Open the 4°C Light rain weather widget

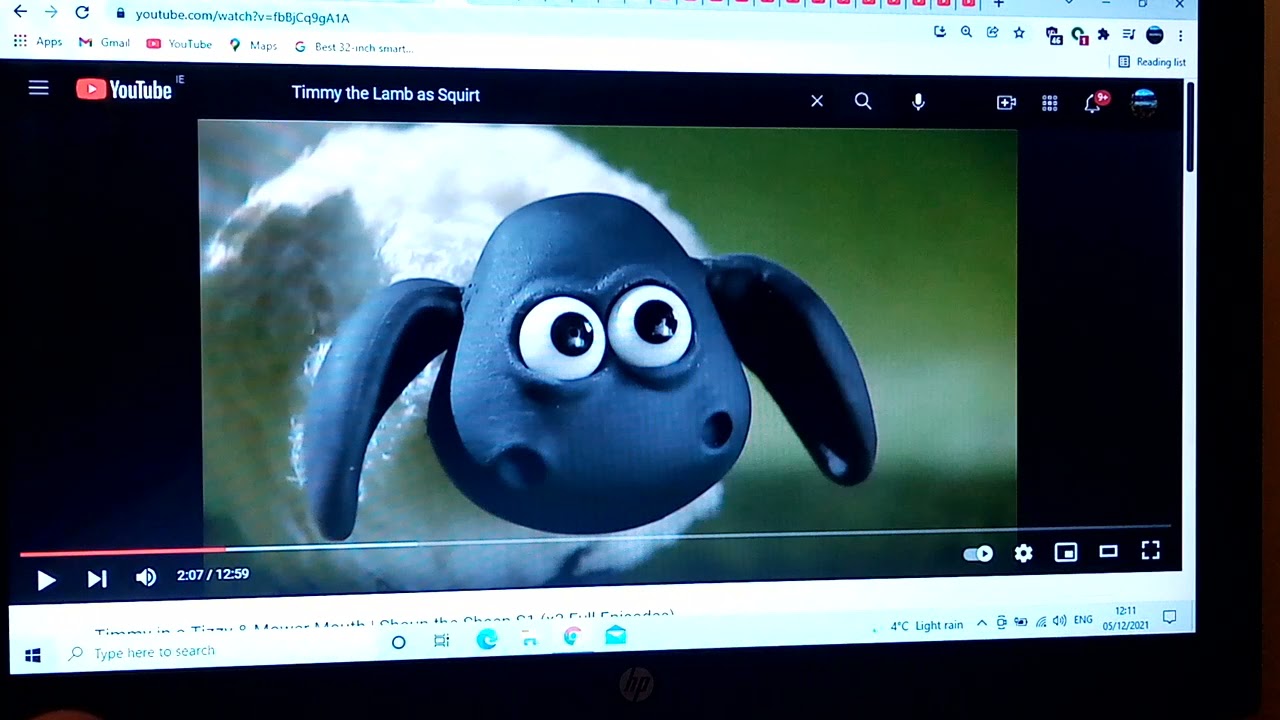927,626
